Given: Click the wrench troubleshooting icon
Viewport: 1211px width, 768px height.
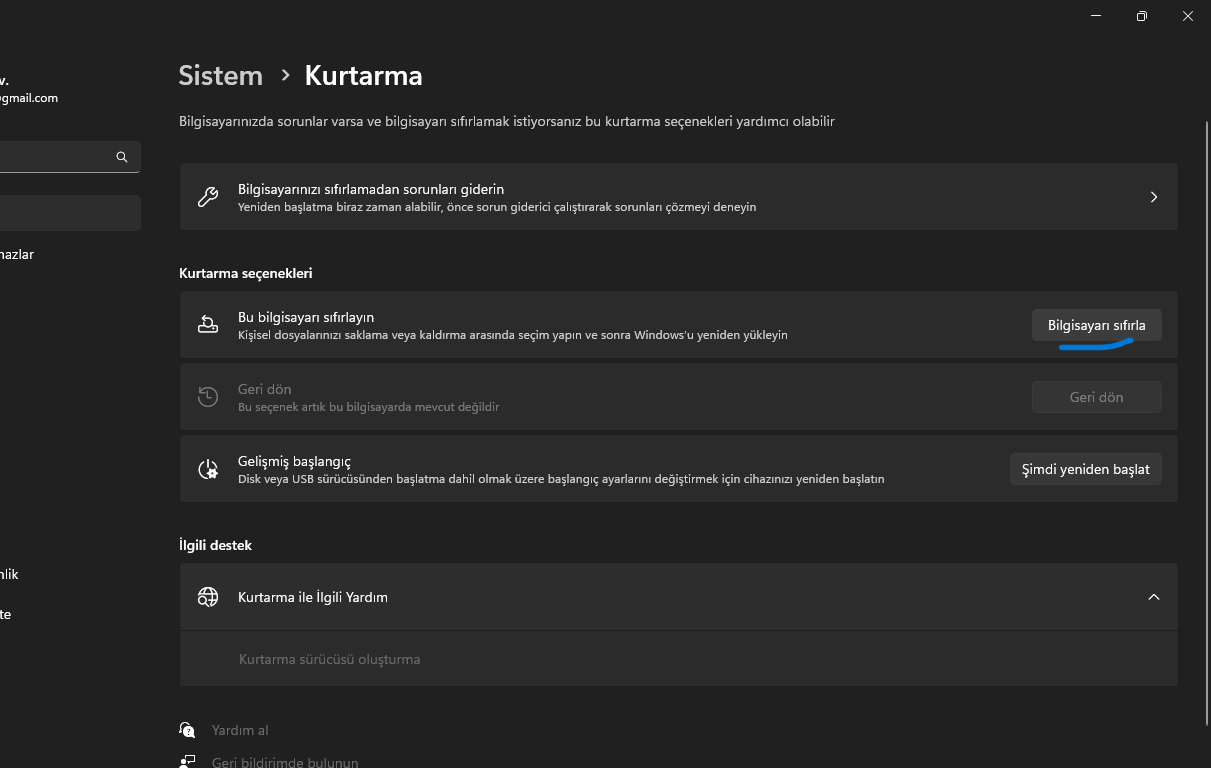Looking at the screenshot, I should tap(208, 197).
